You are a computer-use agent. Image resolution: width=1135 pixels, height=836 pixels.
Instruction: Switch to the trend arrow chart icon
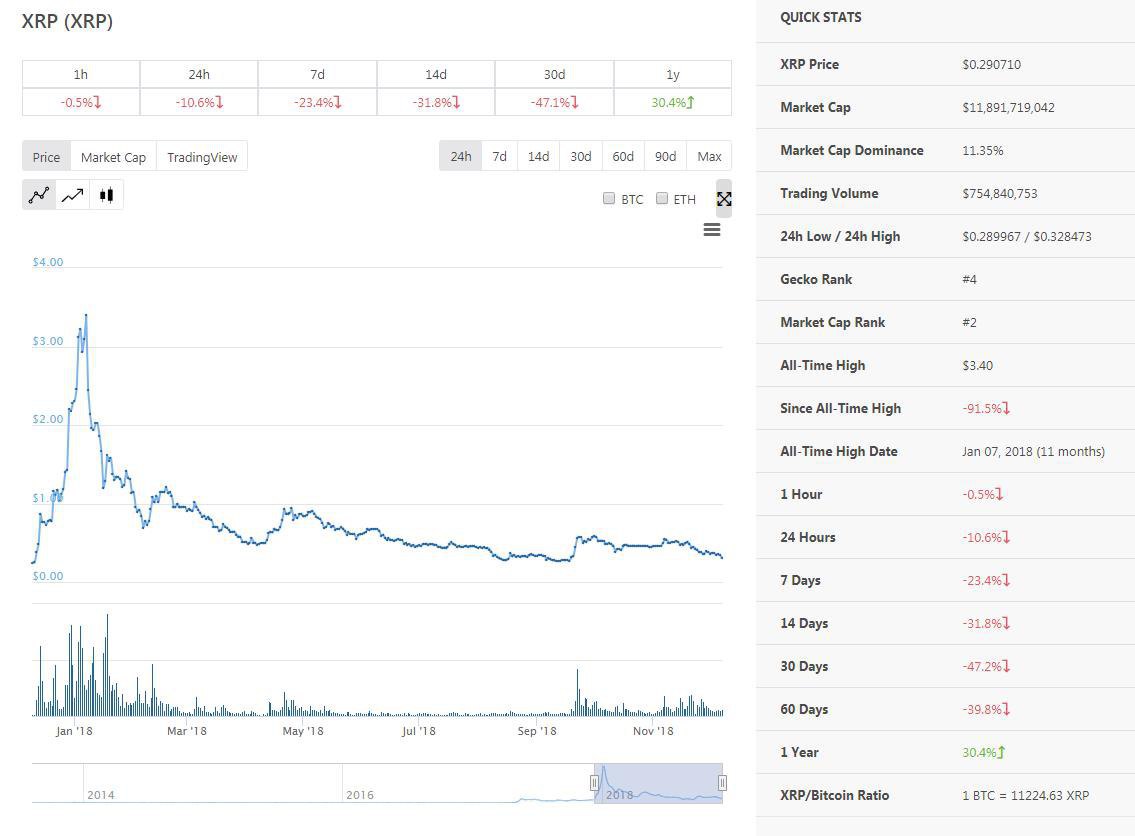point(73,195)
